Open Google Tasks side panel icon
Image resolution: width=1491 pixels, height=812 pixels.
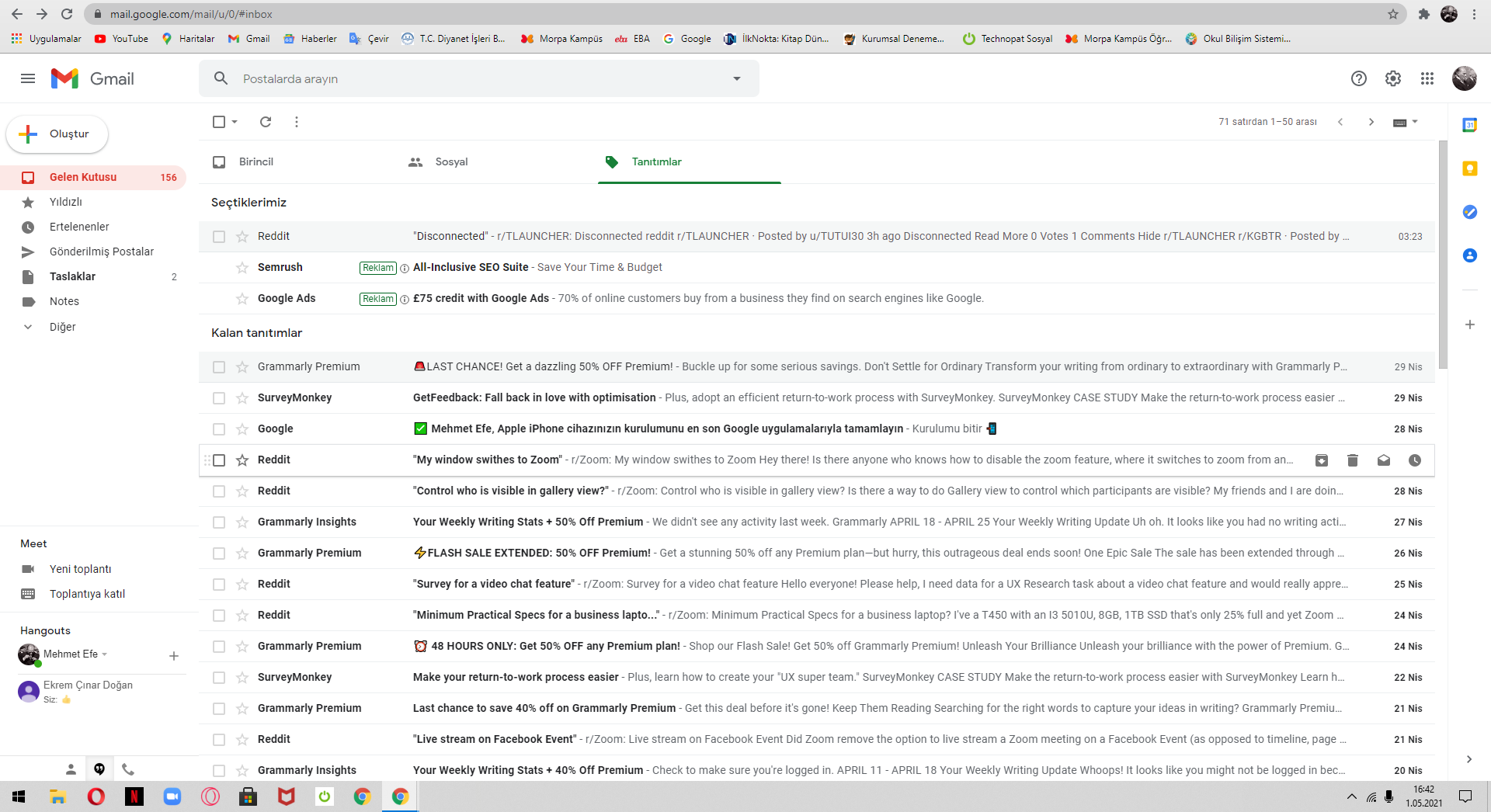click(1470, 212)
